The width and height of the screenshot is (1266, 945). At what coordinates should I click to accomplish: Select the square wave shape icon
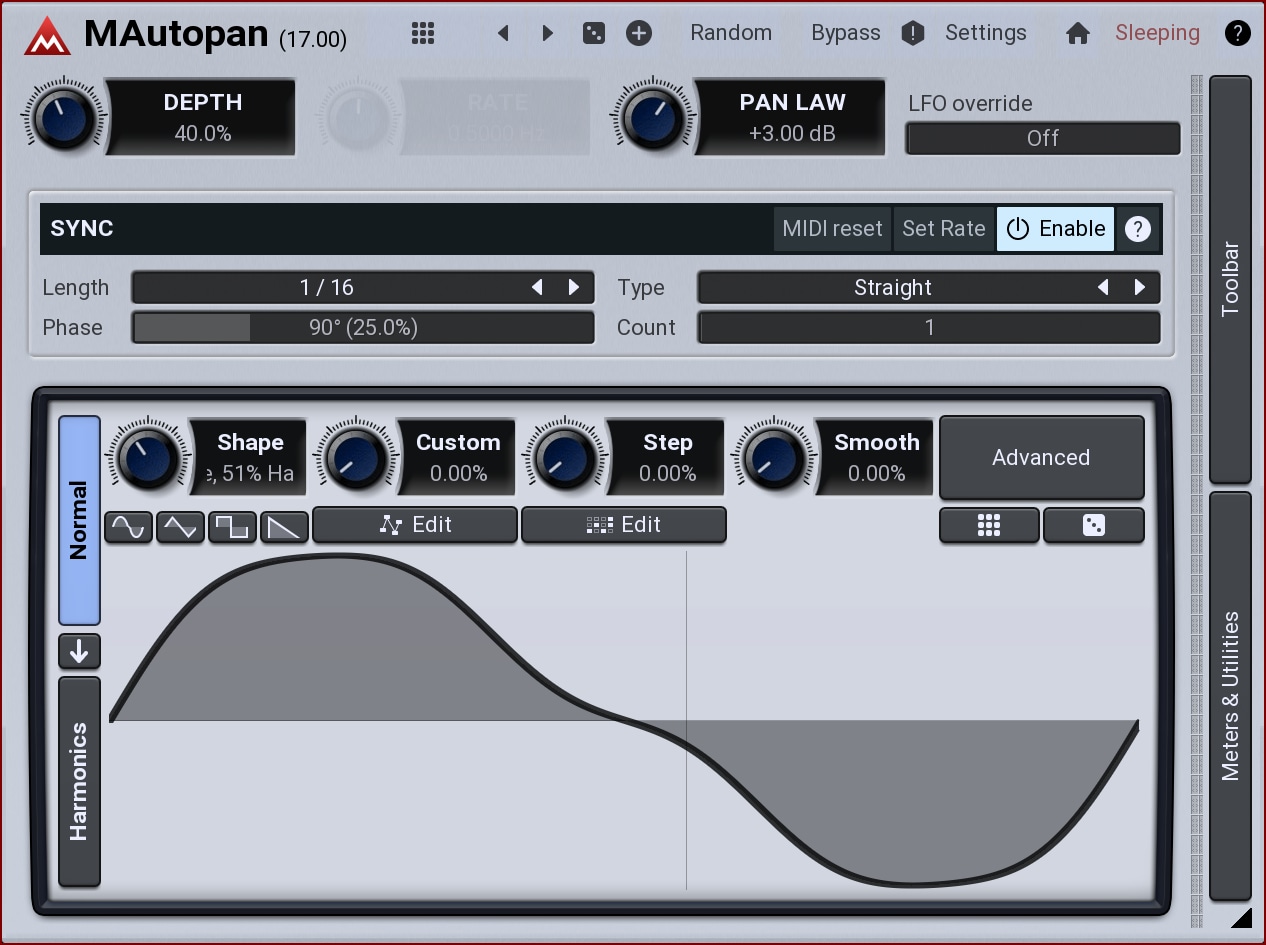click(232, 526)
